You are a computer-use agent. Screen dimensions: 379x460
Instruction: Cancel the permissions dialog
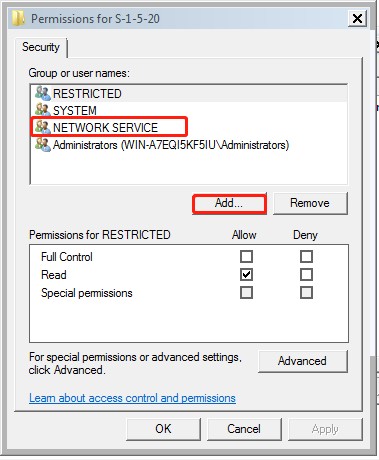244,429
